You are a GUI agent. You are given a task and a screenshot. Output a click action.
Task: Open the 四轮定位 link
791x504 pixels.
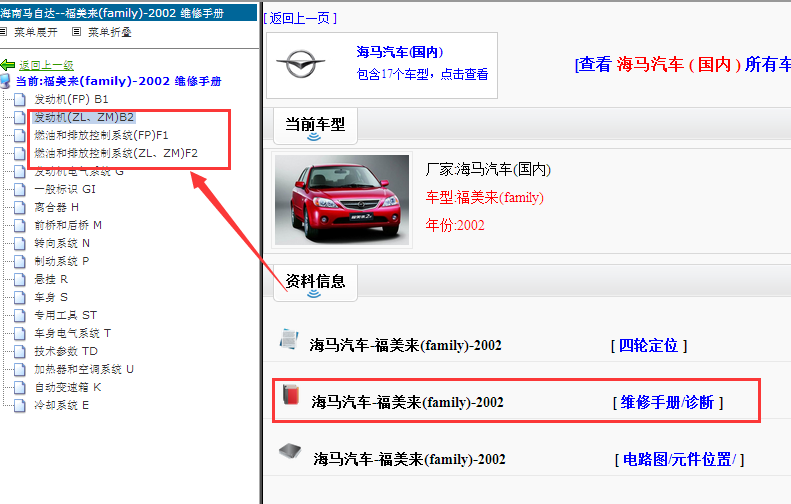click(x=649, y=346)
